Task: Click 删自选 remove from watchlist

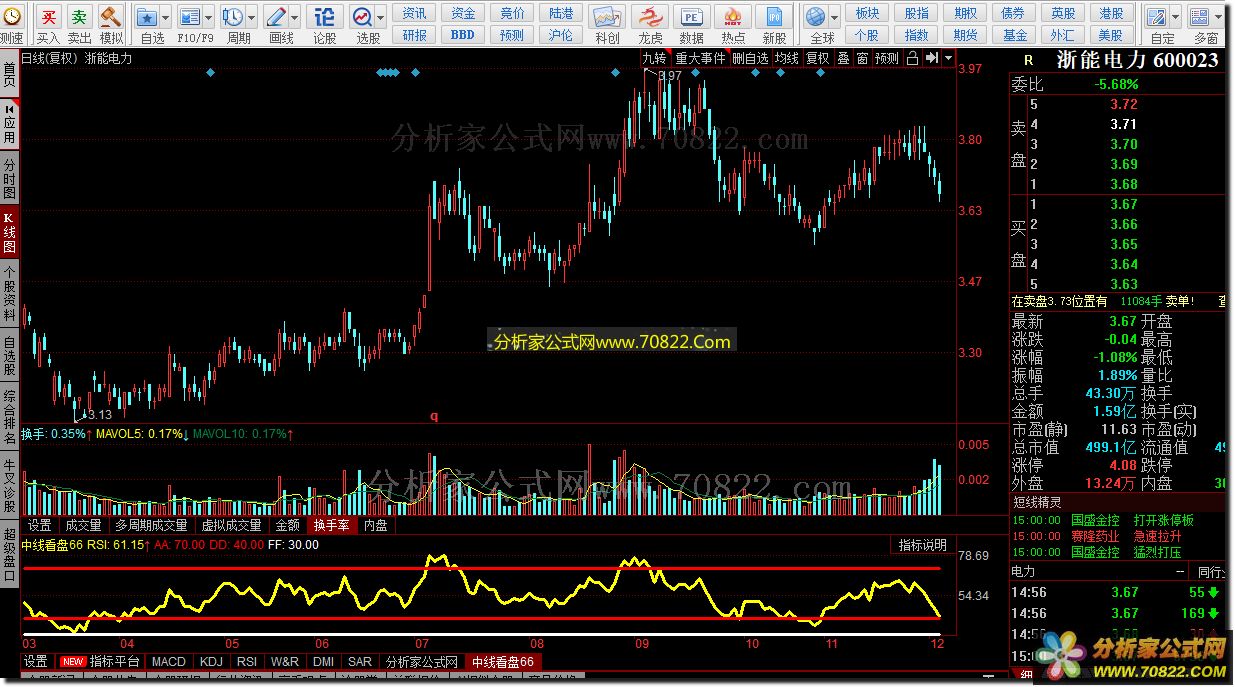Action: pyautogui.click(x=750, y=58)
